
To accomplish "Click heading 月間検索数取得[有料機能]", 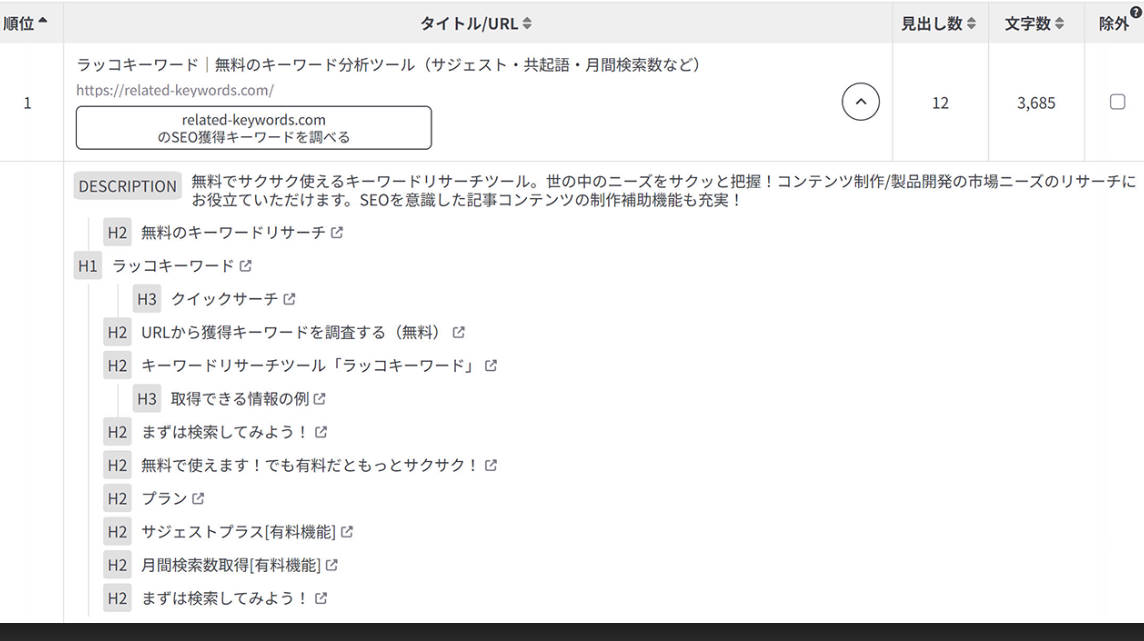I will tap(231, 565).
